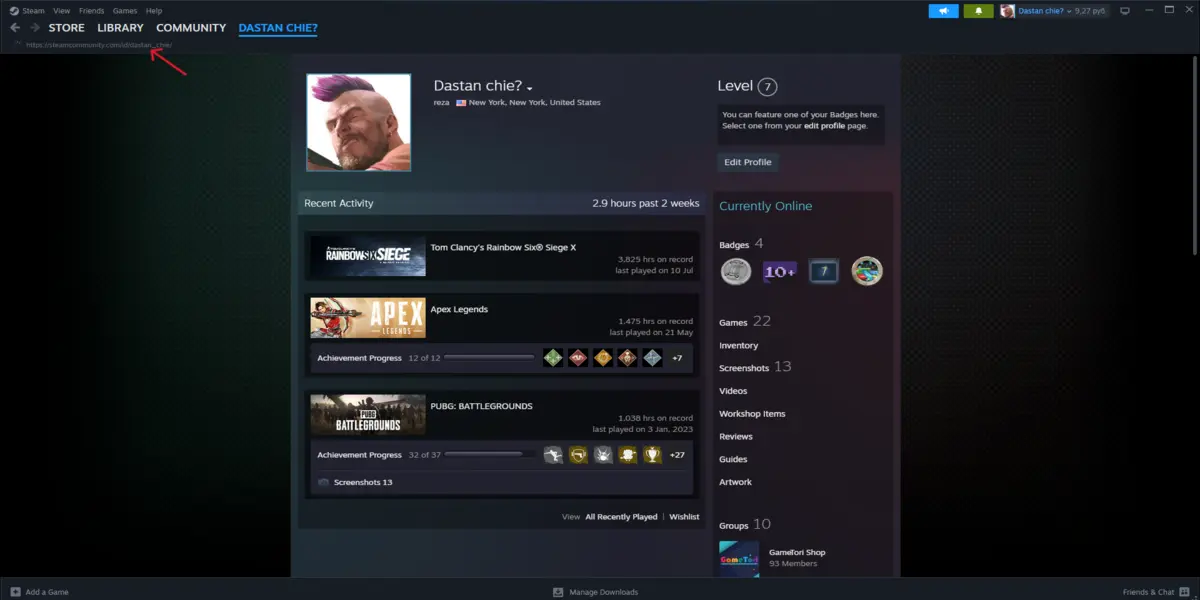Viewport: 1200px width, 600px height.
Task: Click the fourth PUBG achievement icon
Action: [x=628, y=455]
